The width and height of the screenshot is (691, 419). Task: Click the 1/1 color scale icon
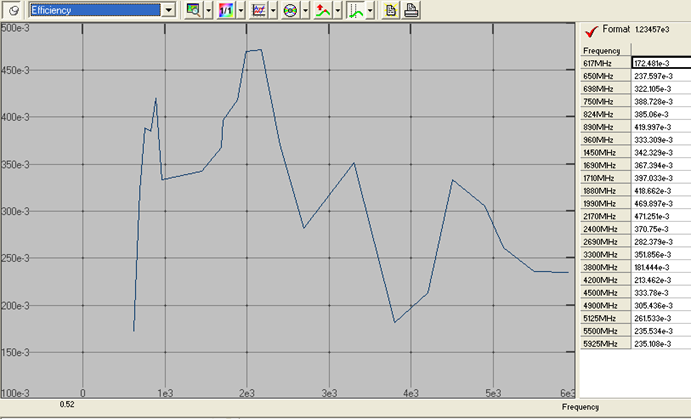pyautogui.click(x=226, y=10)
